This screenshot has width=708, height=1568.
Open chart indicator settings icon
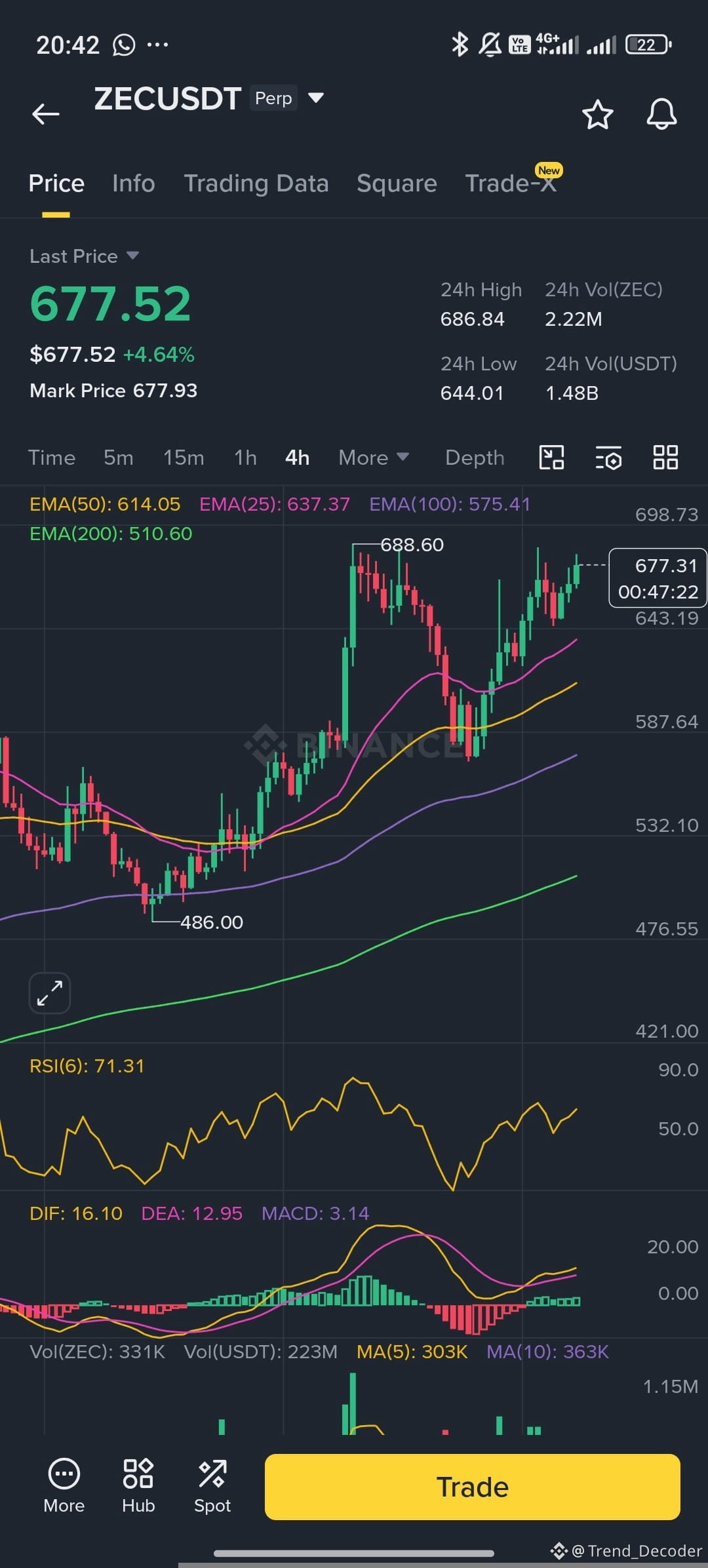click(608, 458)
